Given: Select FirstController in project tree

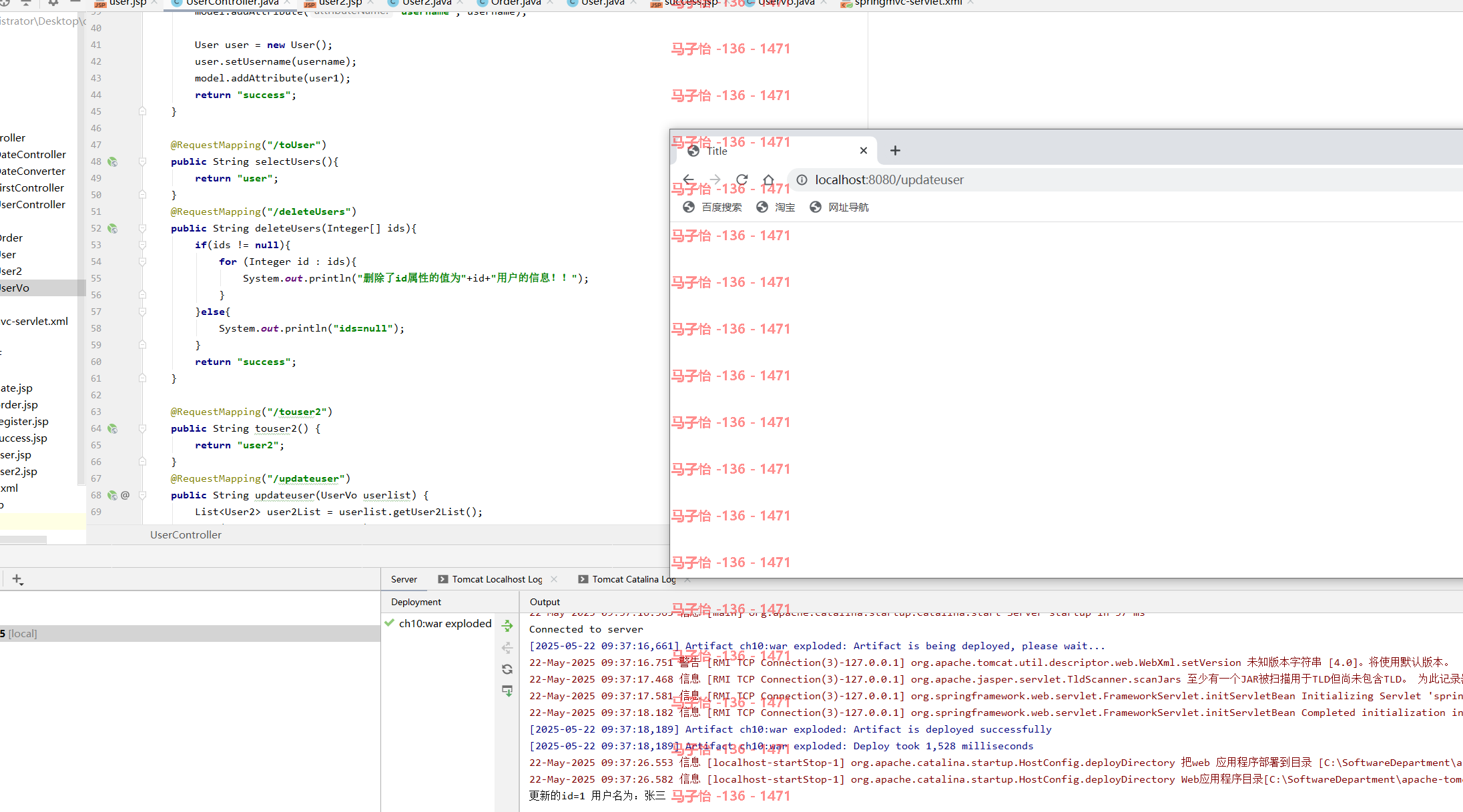Looking at the screenshot, I should [x=32, y=187].
